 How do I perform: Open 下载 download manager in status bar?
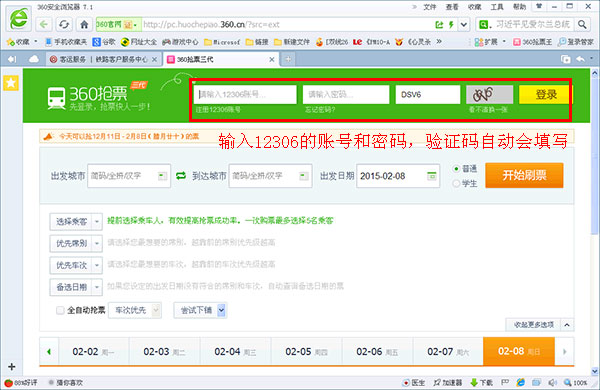481,382
